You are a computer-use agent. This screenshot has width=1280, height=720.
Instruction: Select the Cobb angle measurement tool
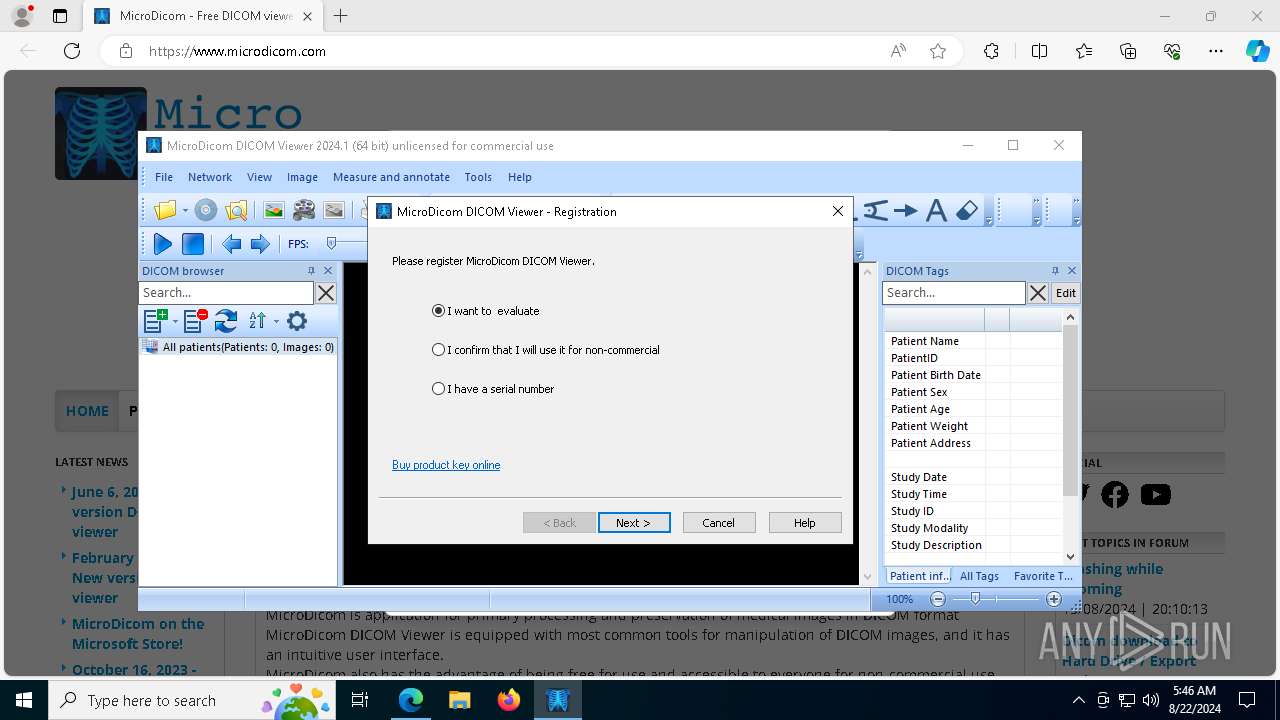coord(875,211)
